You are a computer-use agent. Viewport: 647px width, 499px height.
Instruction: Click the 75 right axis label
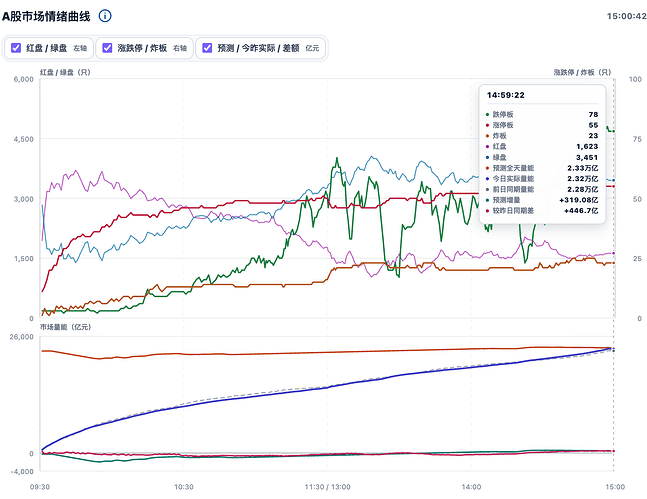(638, 139)
